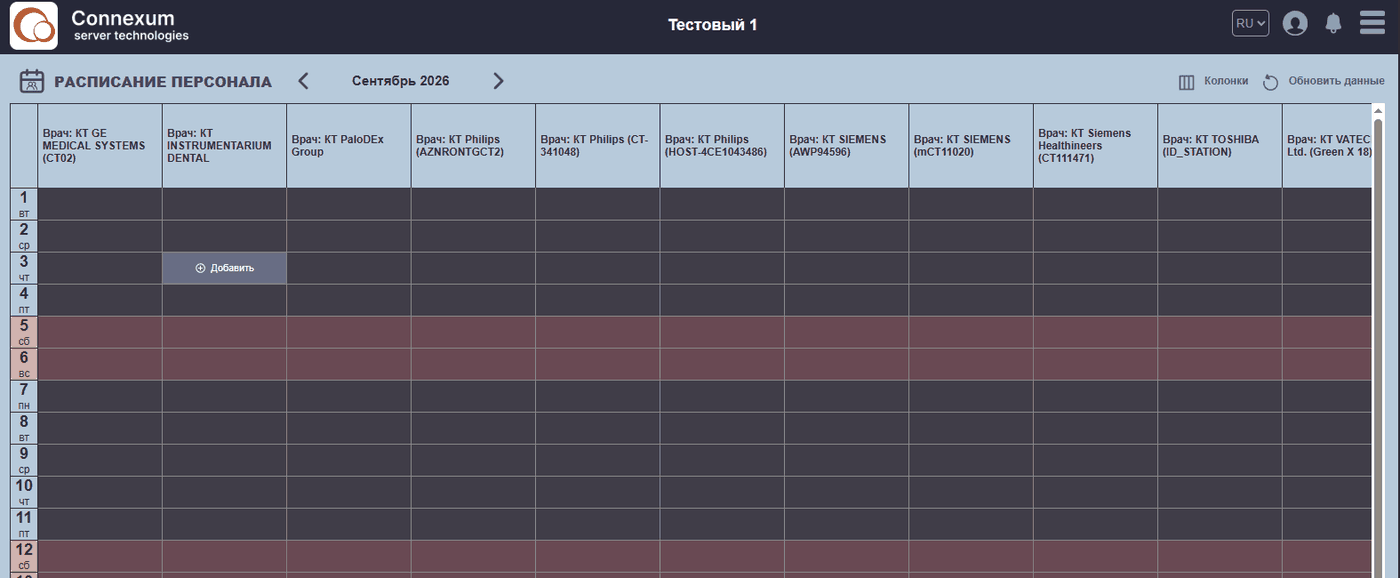Click day 1 cell under KT PaloDEx Group
The image size is (1400, 578).
pos(349,204)
